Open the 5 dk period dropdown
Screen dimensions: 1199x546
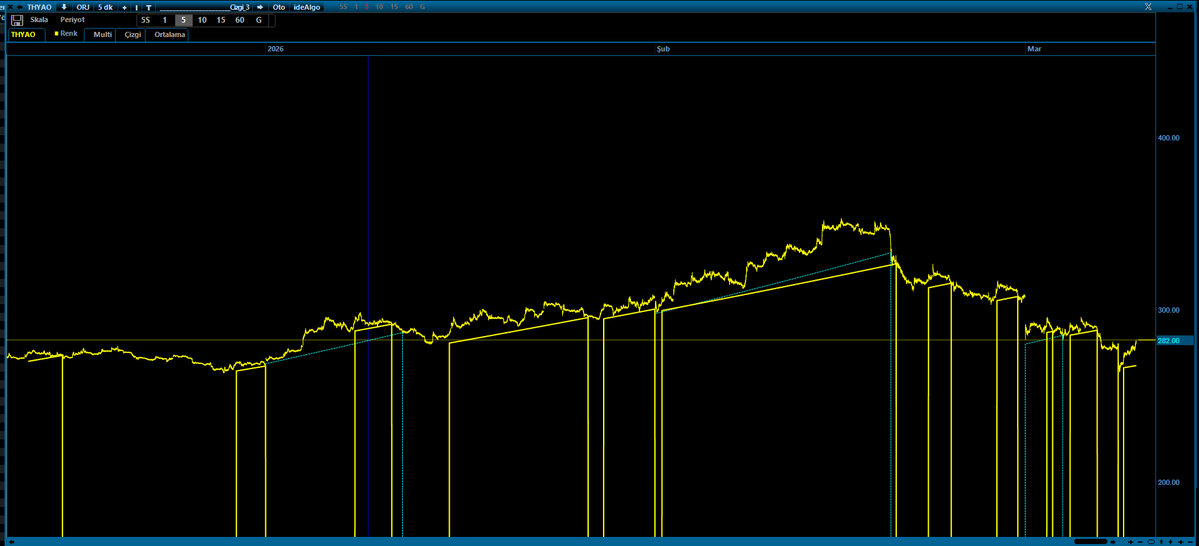105,7
